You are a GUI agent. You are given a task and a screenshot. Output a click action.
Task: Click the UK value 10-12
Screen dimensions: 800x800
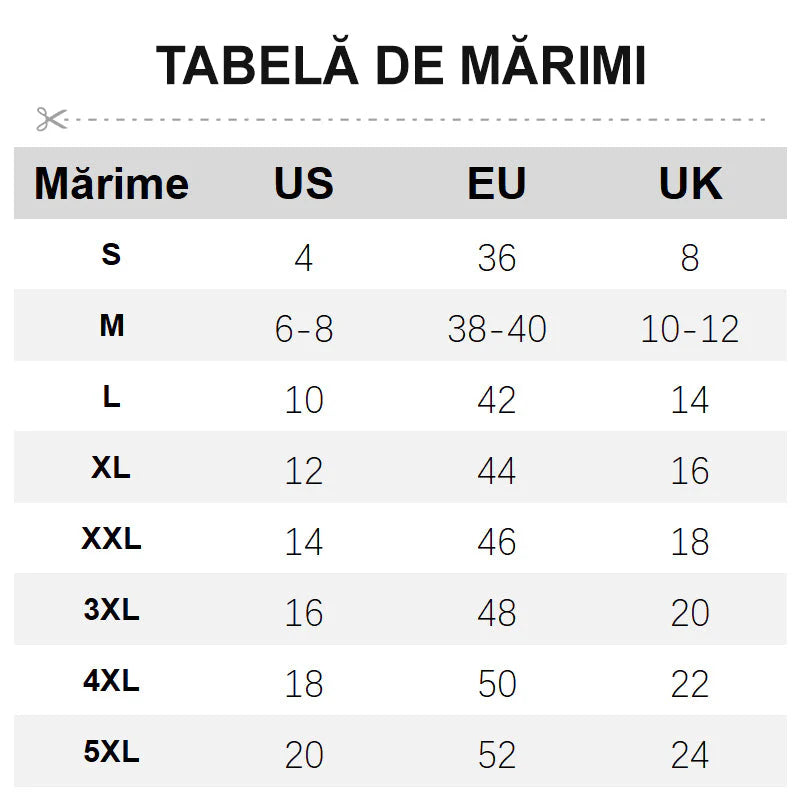tap(690, 329)
